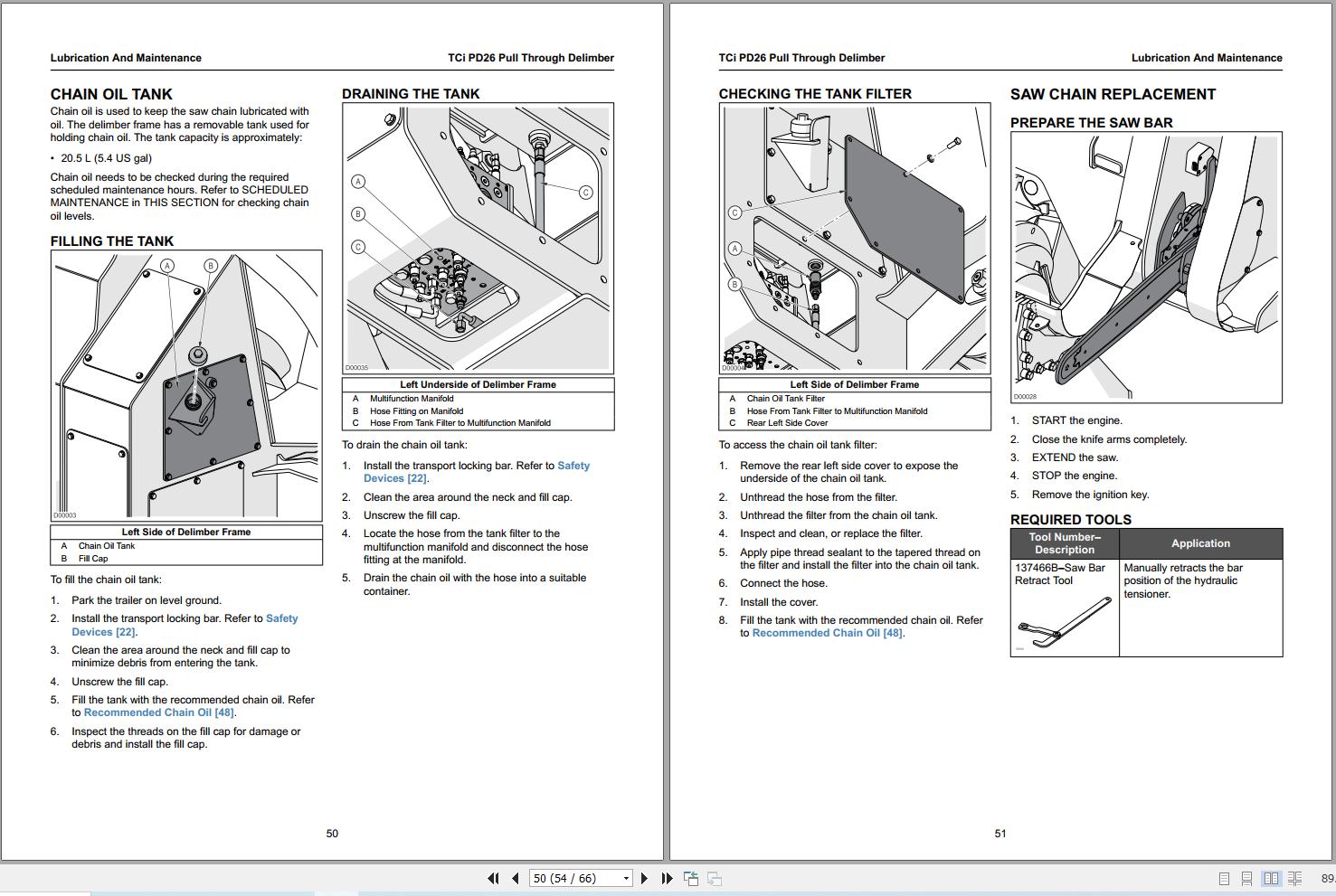Open the Recommended Chain Oil [48] link
The height and width of the screenshot is (896, 1336).
(157, 712)
